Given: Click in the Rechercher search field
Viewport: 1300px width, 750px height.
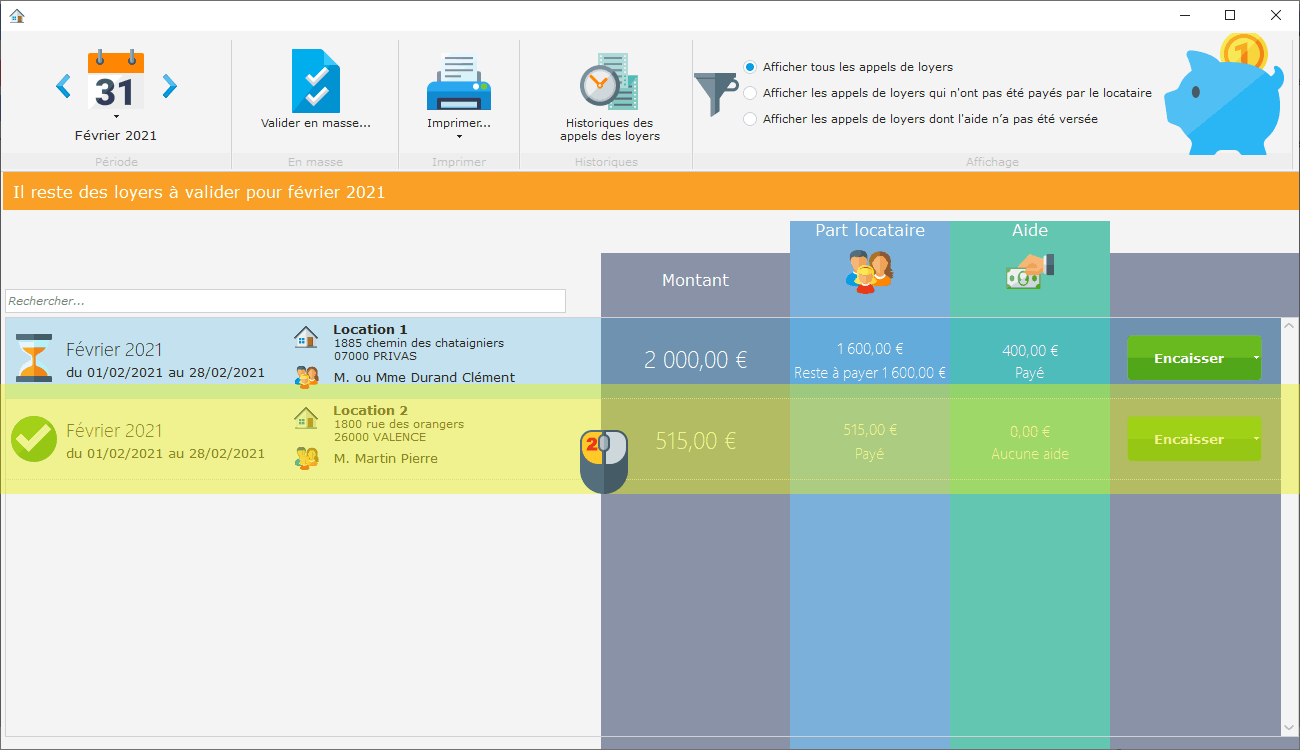Looking at the screenshot, I should pyautogui.click(x=285, y=301).
